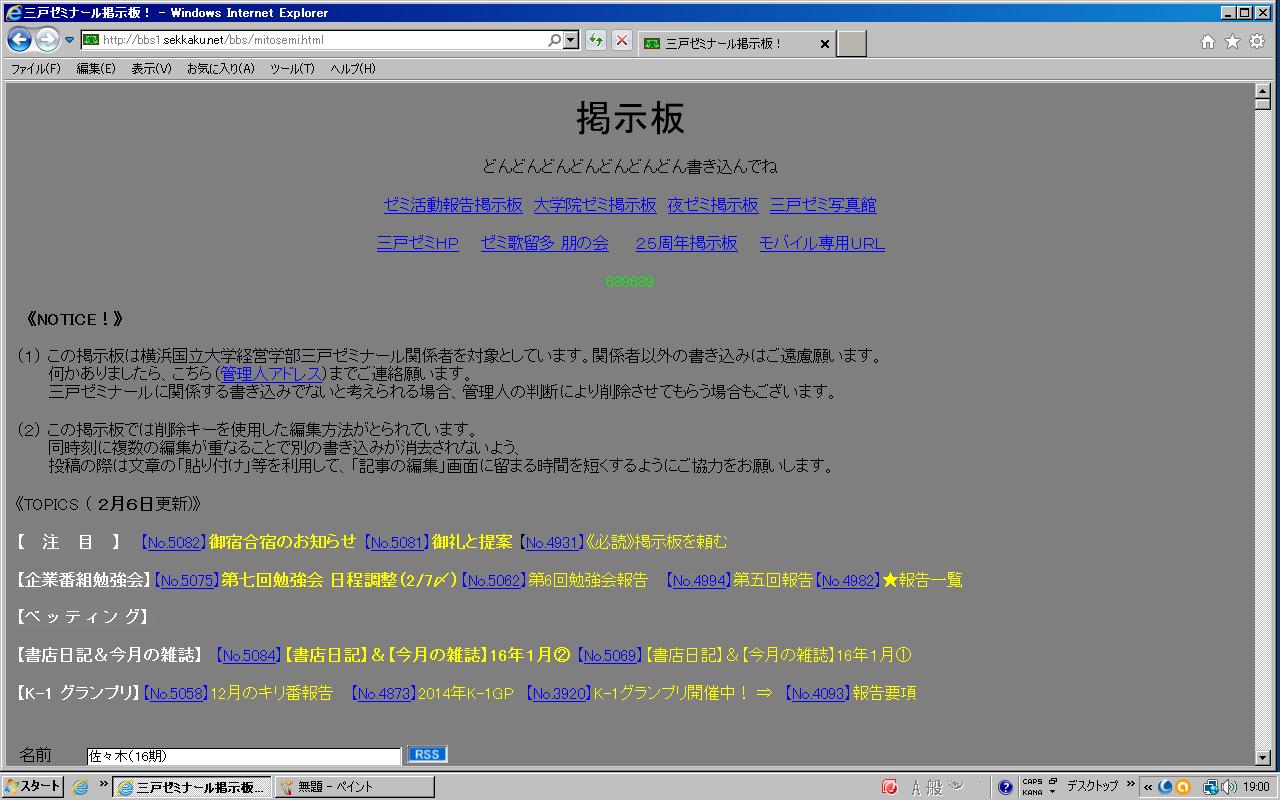The width and height of the screenshot is (1280, 800).
Task: Click the search magnifier in address bar
Action: click(x=554, y=40)
